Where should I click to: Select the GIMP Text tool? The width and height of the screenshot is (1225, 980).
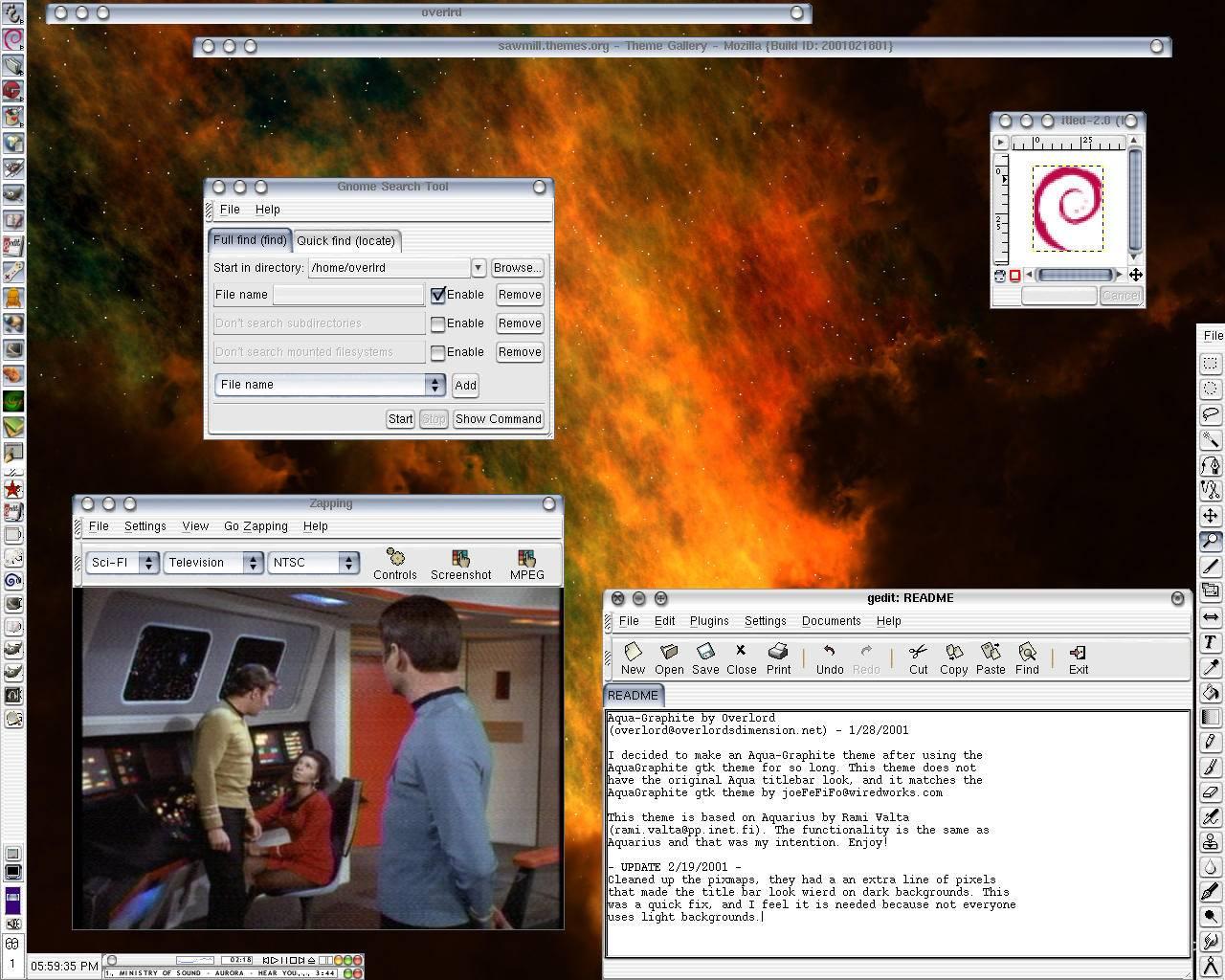coord(1211,642)
